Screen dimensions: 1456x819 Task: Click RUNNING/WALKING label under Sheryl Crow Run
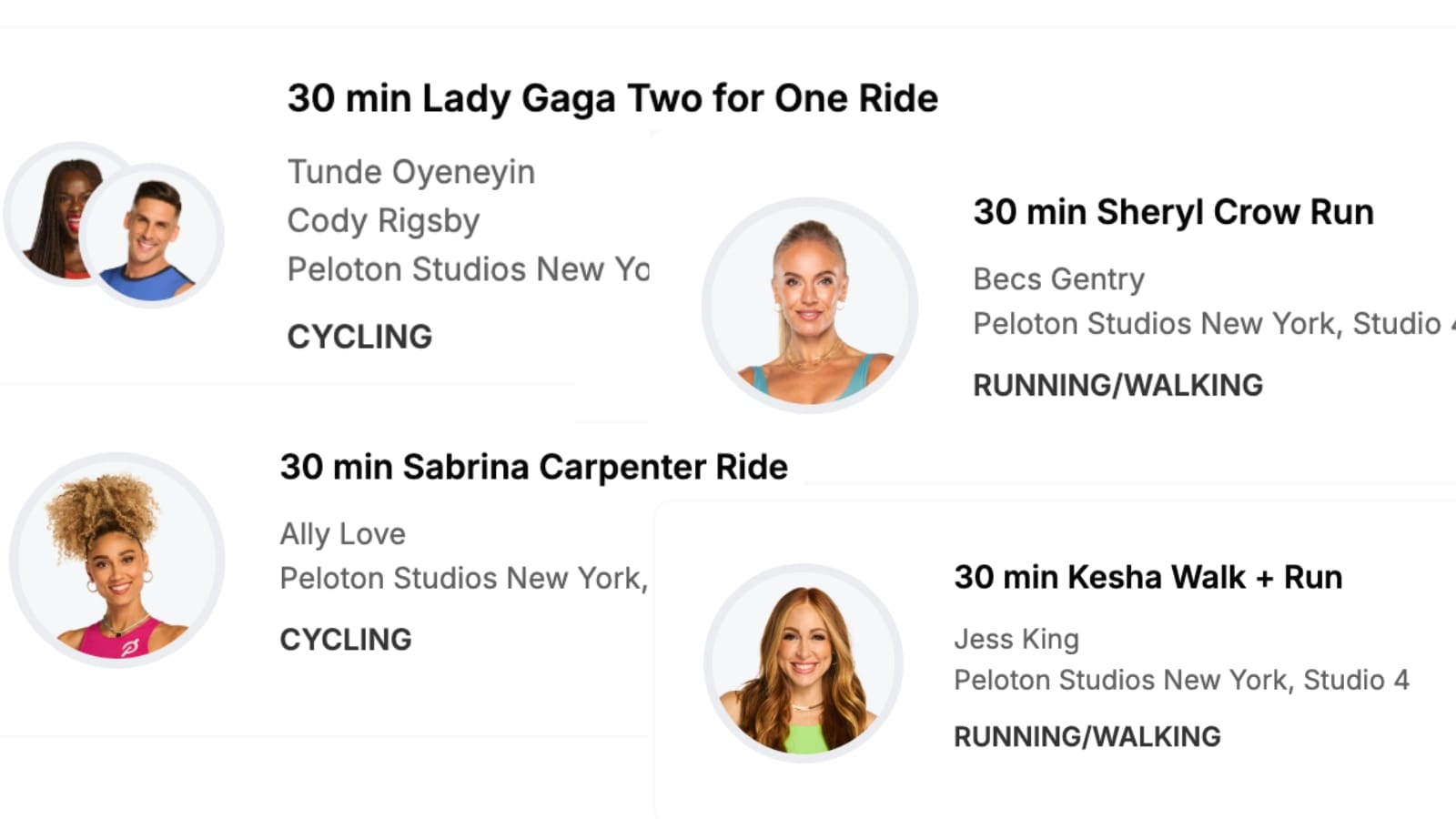pyautogui.click(x=1117, y=385)
